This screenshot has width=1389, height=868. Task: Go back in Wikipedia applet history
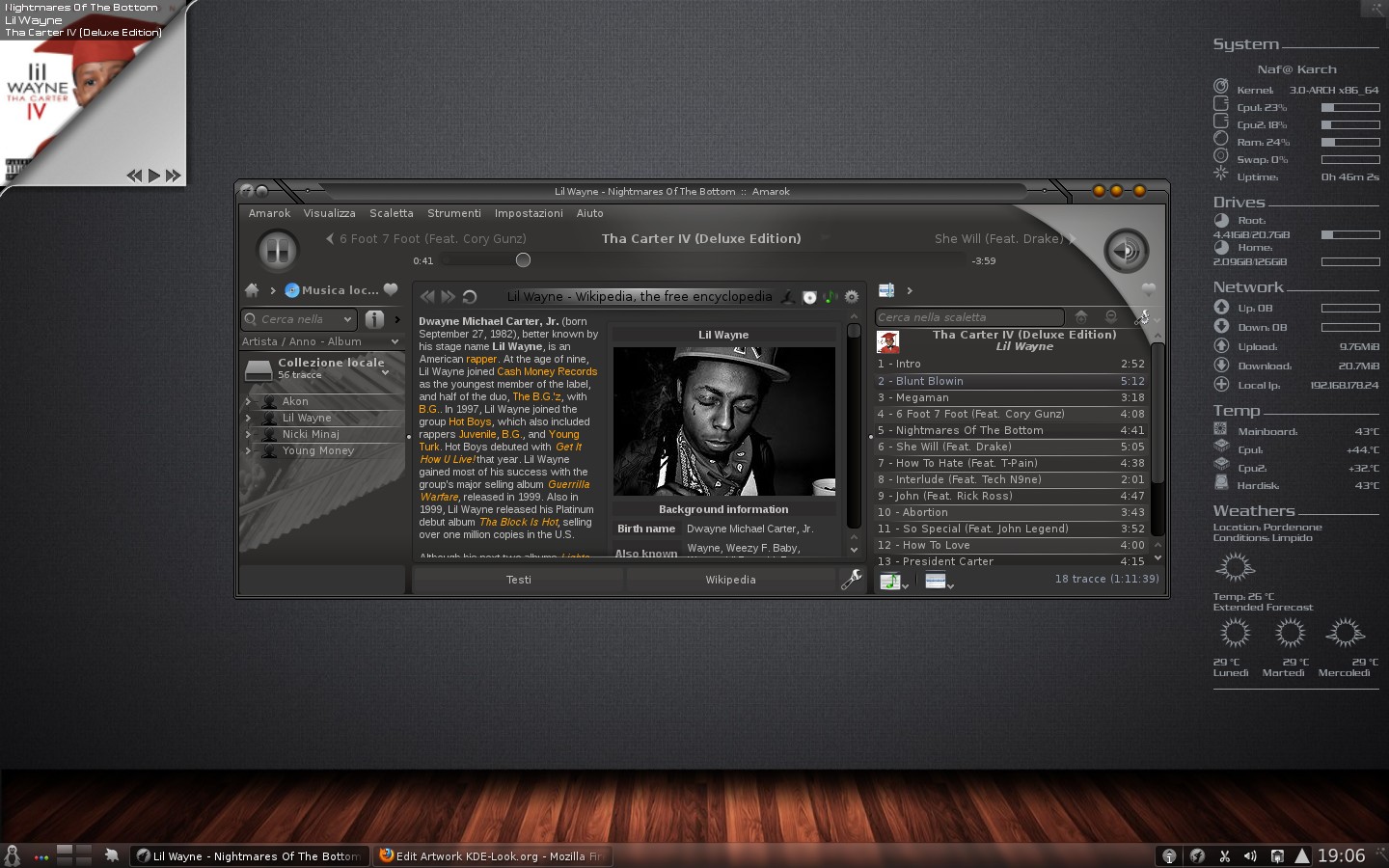[427, 297]
